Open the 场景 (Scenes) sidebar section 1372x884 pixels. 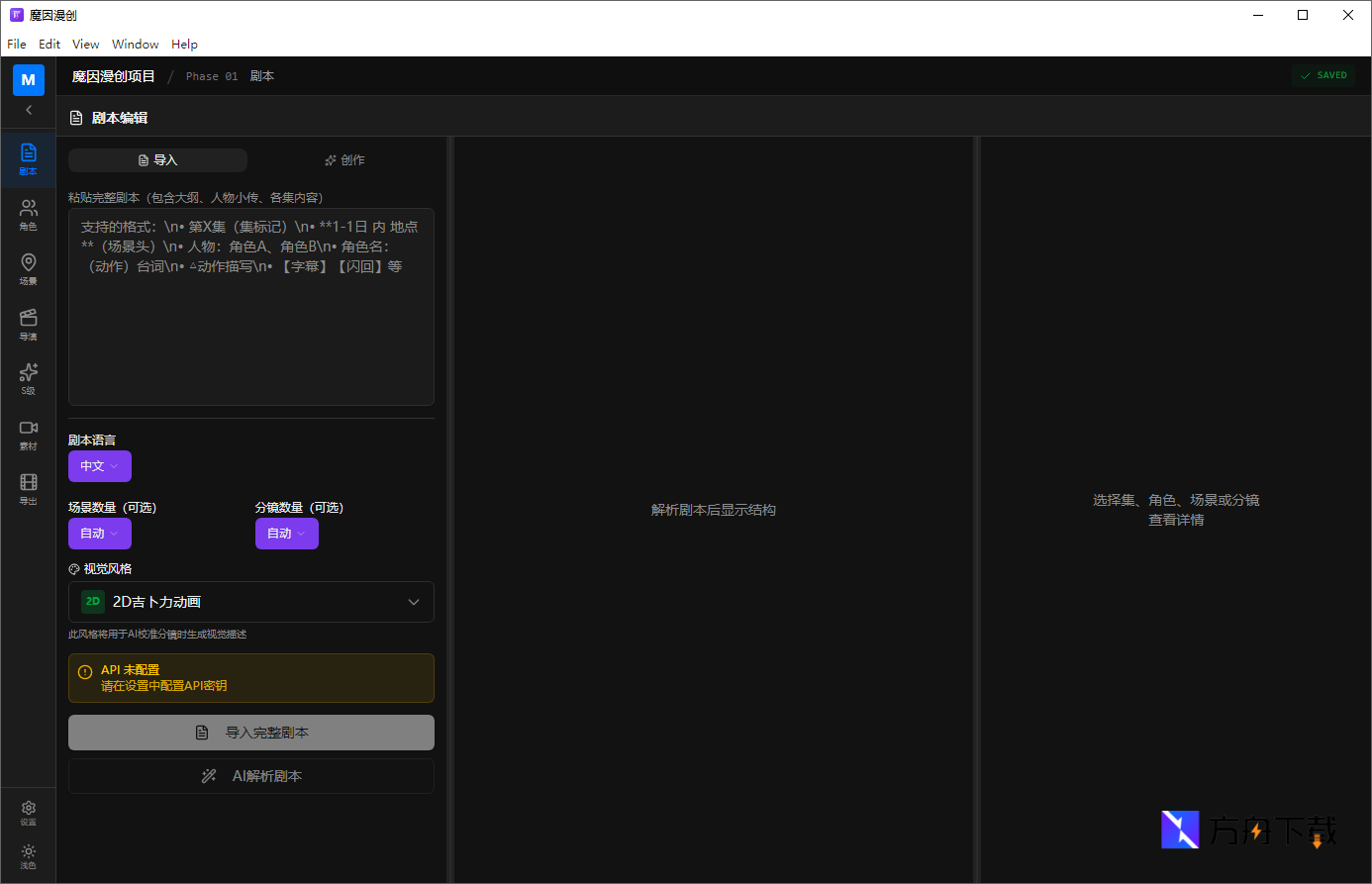tap(28, 268)
